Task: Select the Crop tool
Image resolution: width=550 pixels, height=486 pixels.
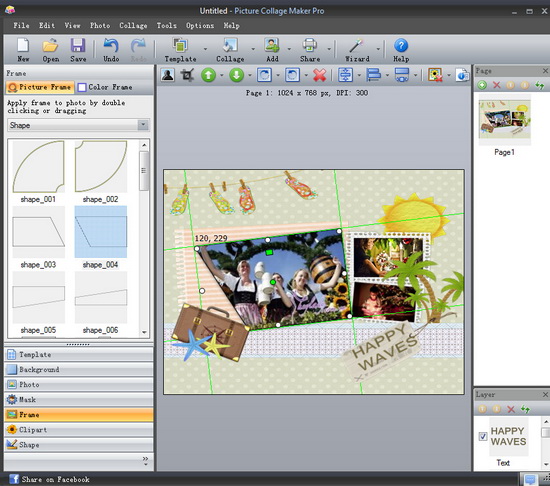Action: [187, 75]
